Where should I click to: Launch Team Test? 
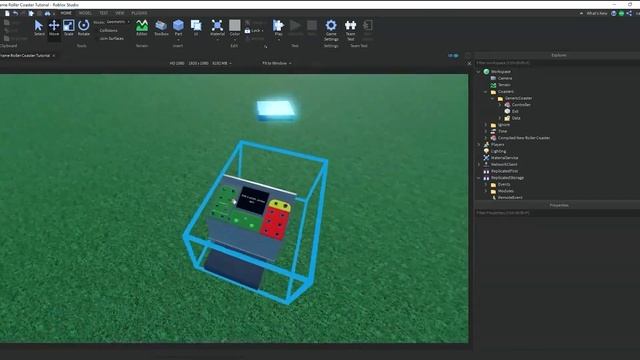(350, 29)
